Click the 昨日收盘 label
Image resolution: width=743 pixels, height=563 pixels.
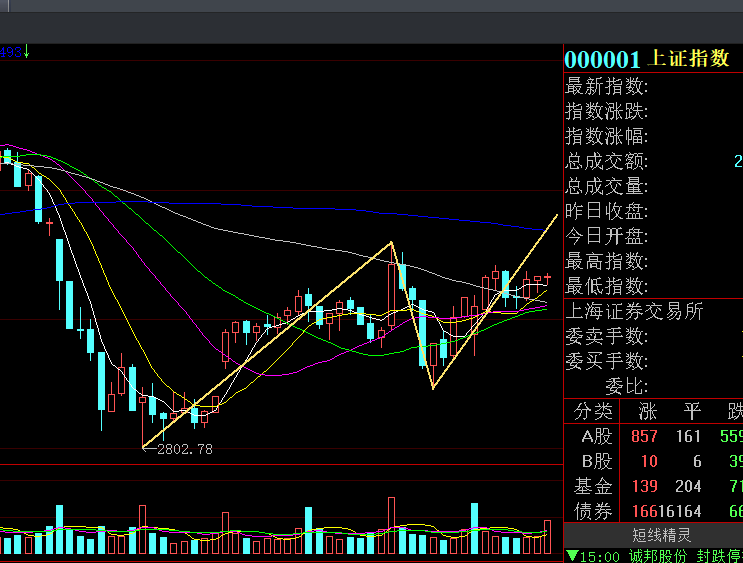[x=606, y=211]
